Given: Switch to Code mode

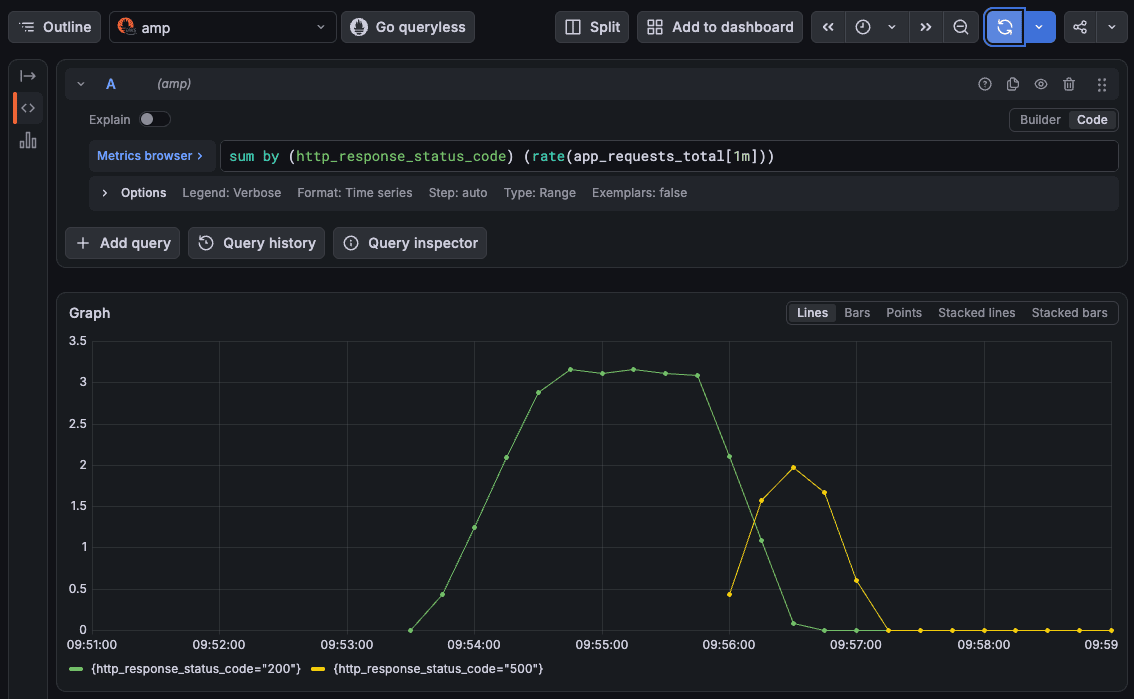Looking at the screenshot, I should tap(1091, 120).
